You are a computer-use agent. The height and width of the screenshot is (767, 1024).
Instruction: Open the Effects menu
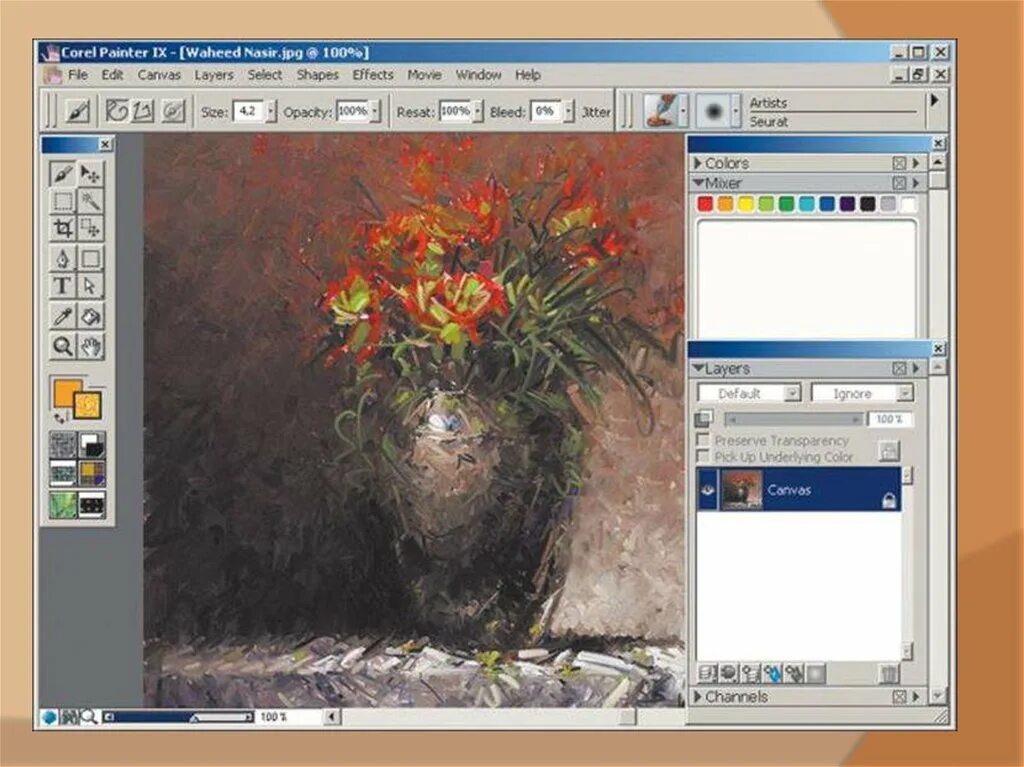[373, 74]
